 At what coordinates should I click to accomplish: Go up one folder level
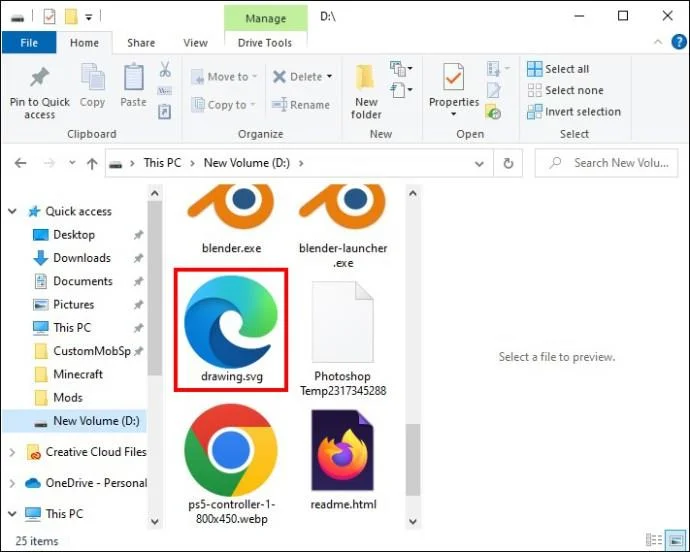(x=92, y=164)
